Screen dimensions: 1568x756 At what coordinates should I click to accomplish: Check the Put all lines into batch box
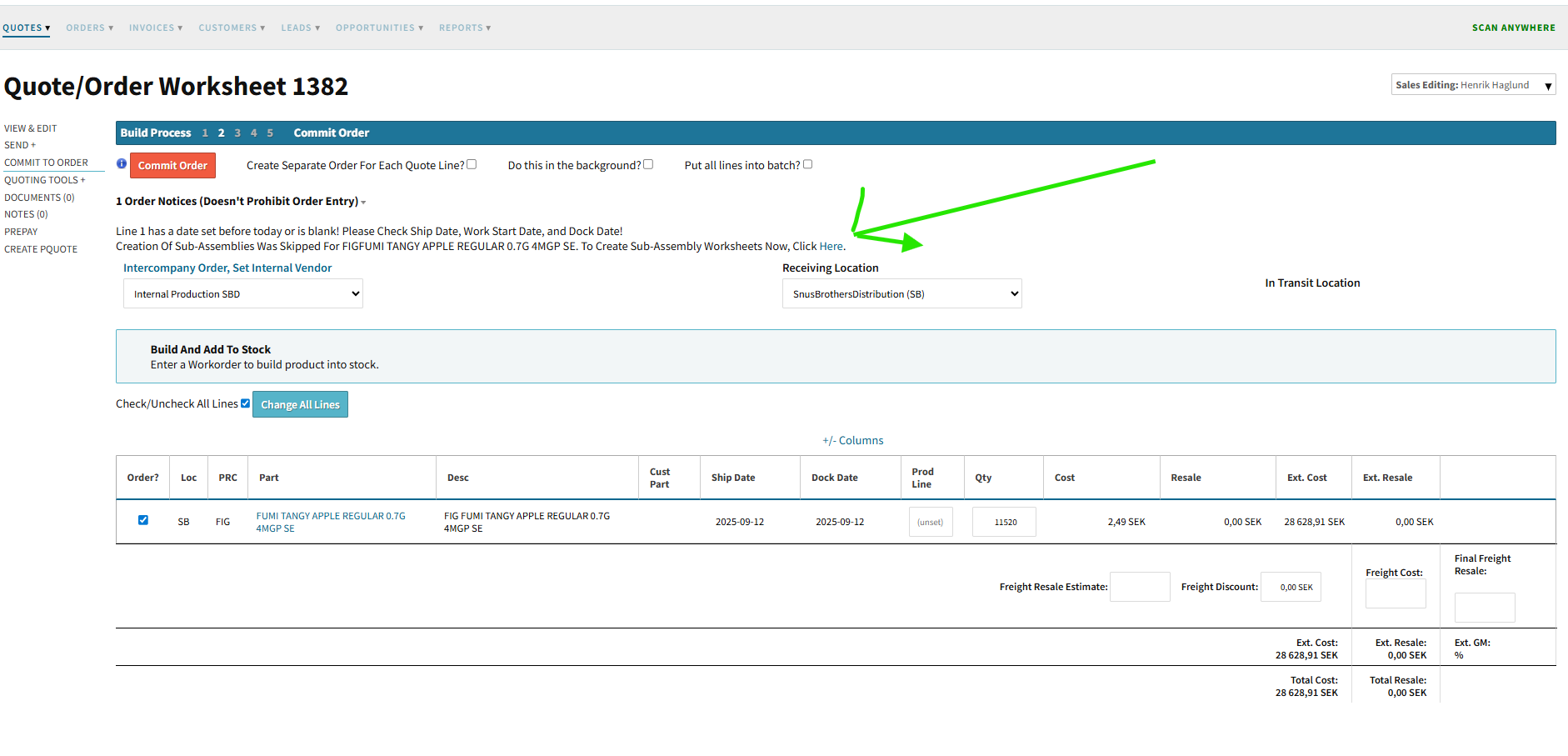pyautogui.click(x=807, y=164)
